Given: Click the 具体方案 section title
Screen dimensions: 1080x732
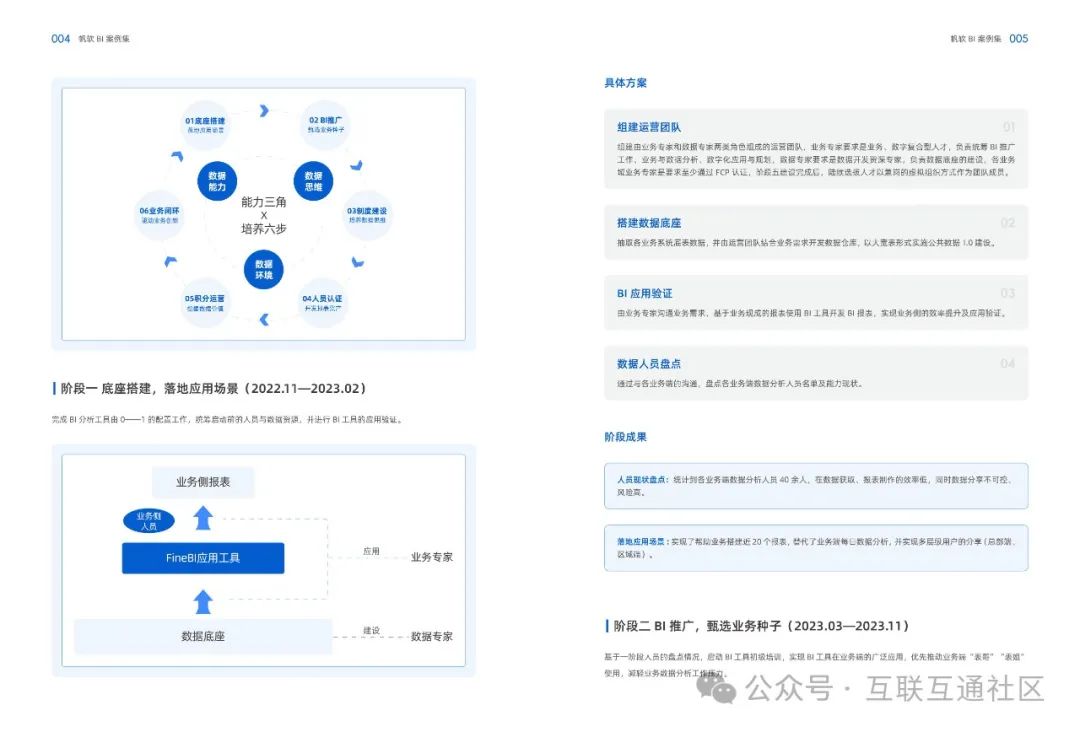Looking at the screenshot, I should [x=625, y=83].
